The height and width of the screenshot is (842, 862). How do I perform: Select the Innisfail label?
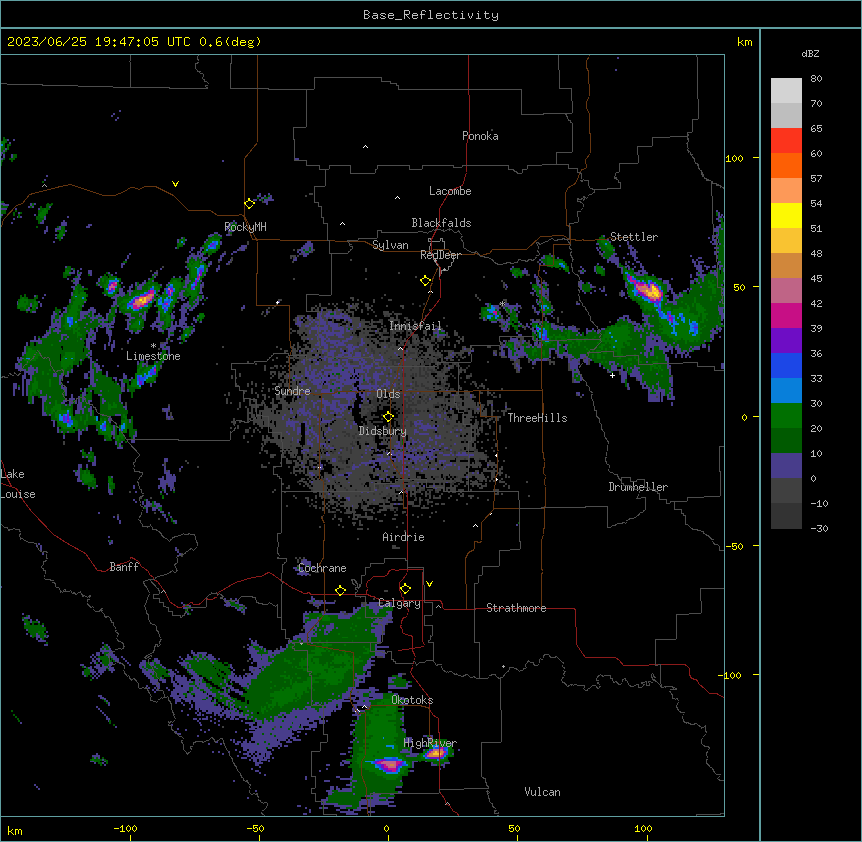coord(415,326)
